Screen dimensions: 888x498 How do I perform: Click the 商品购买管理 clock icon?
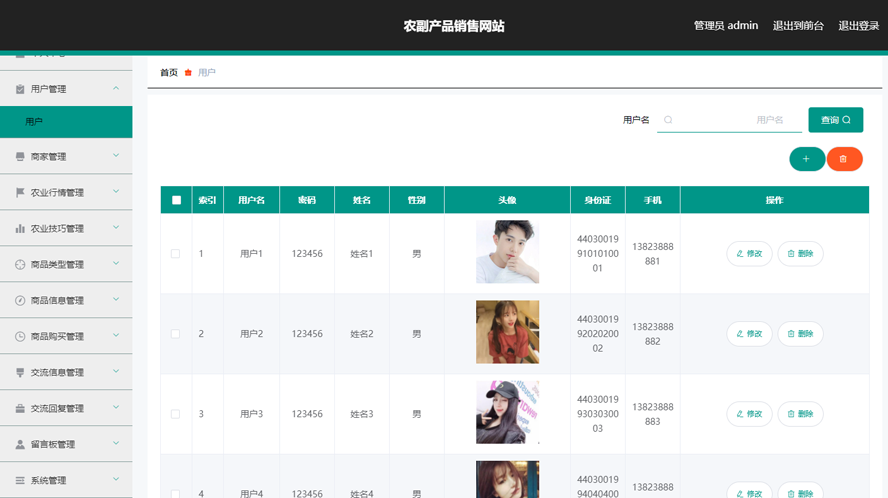(x=20, y=337)
